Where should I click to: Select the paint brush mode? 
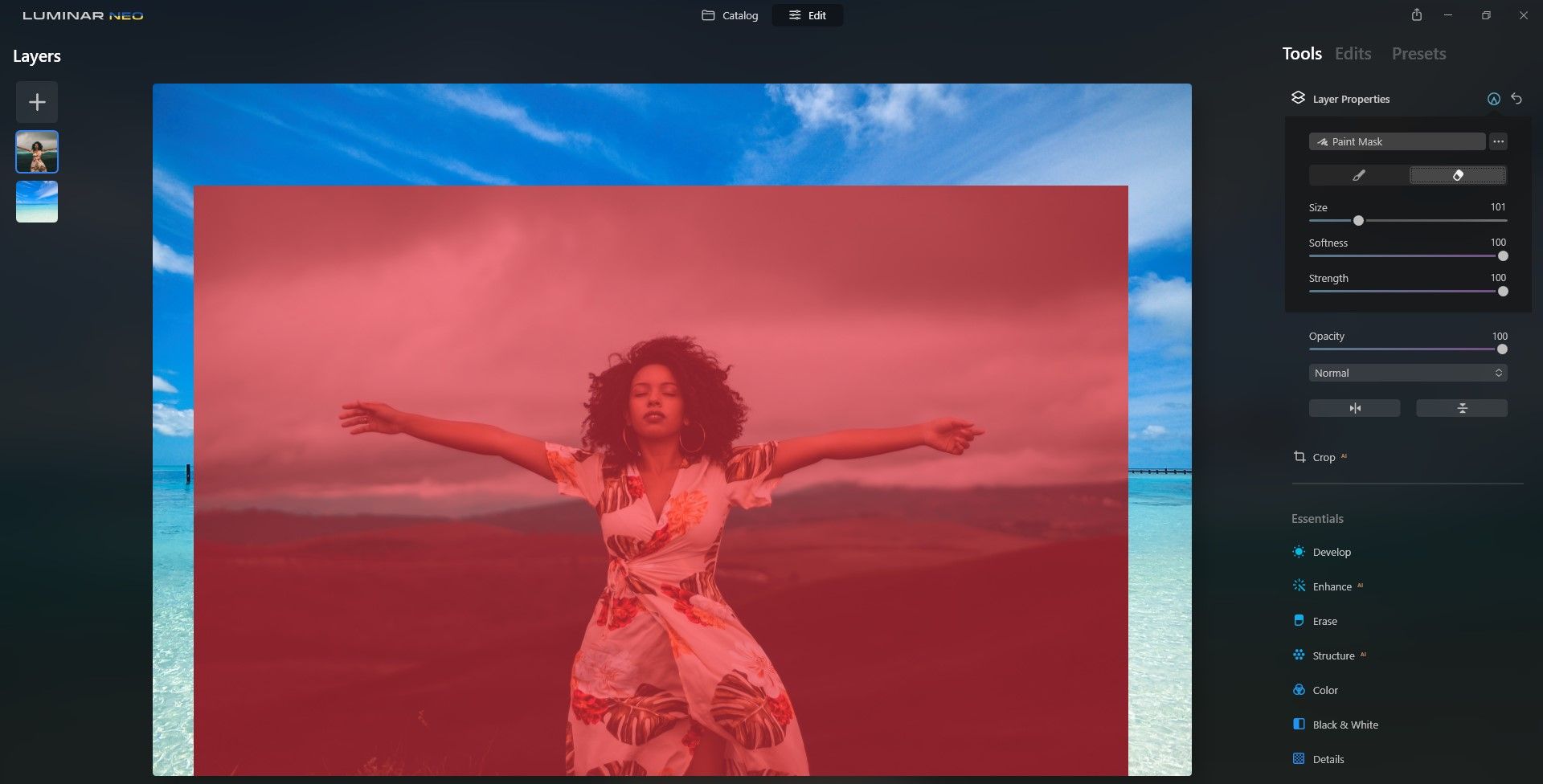pyautogui.click(x=1358, y=175)
